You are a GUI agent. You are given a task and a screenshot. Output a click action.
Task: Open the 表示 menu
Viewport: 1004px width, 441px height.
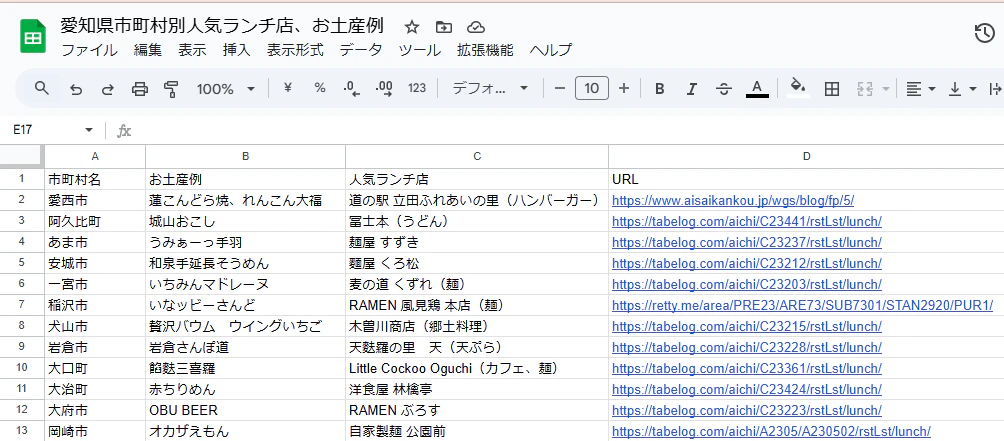192,50
